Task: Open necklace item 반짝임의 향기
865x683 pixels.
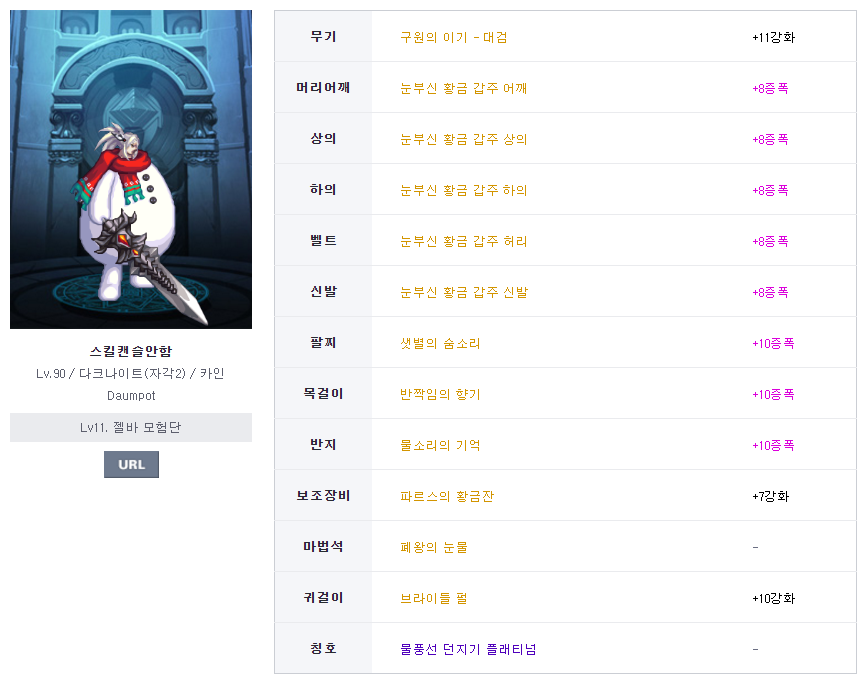Action: (x=440, y=394)
